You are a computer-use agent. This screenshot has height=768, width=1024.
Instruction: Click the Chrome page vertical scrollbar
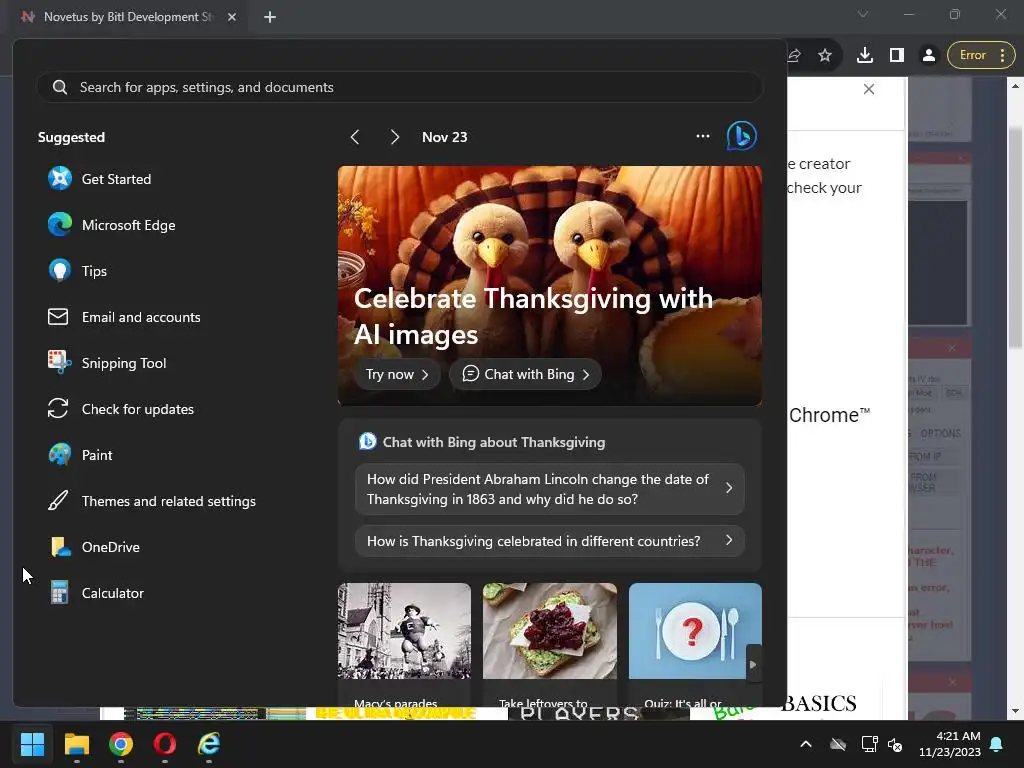(x=1015, y=239)
